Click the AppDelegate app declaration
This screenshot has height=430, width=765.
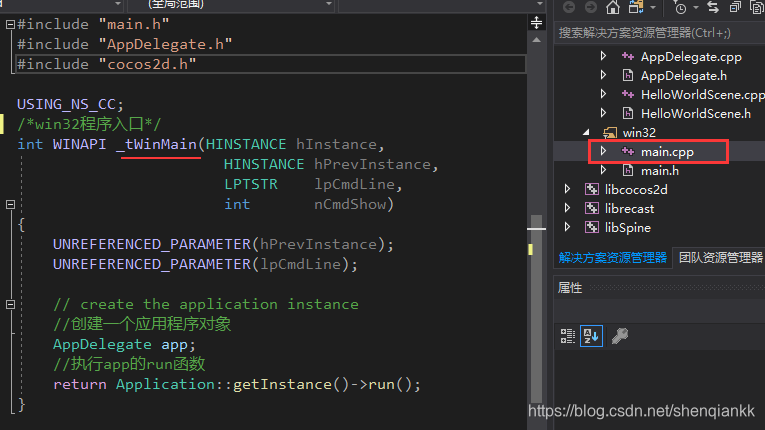[x=124, y=345]
